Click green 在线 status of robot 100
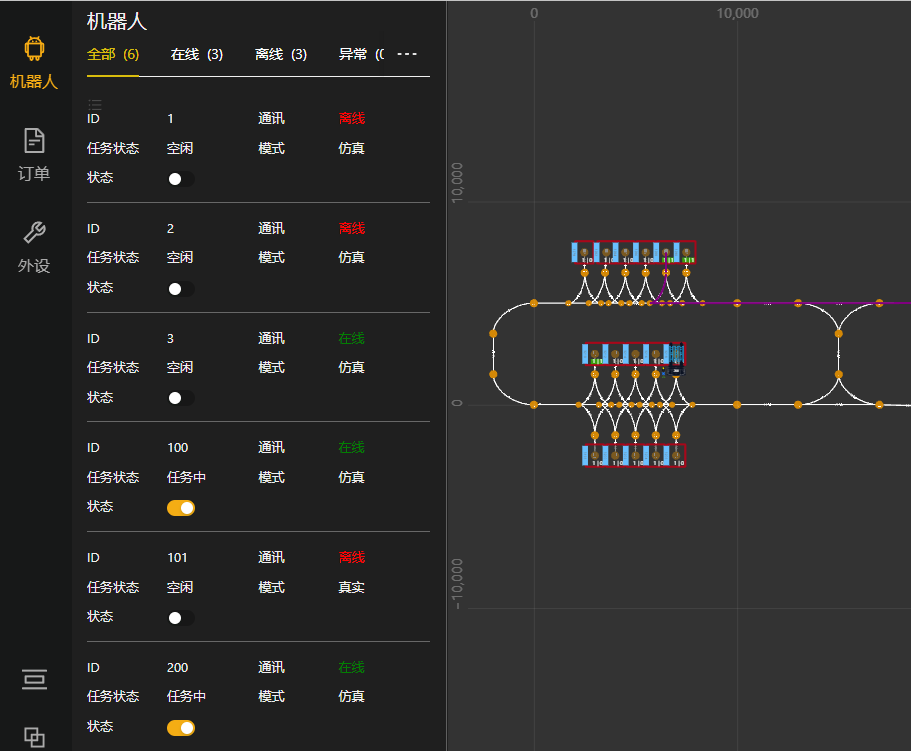Image resolution: width=911 pixels, height=751 pixels. [x=352, y=447]
